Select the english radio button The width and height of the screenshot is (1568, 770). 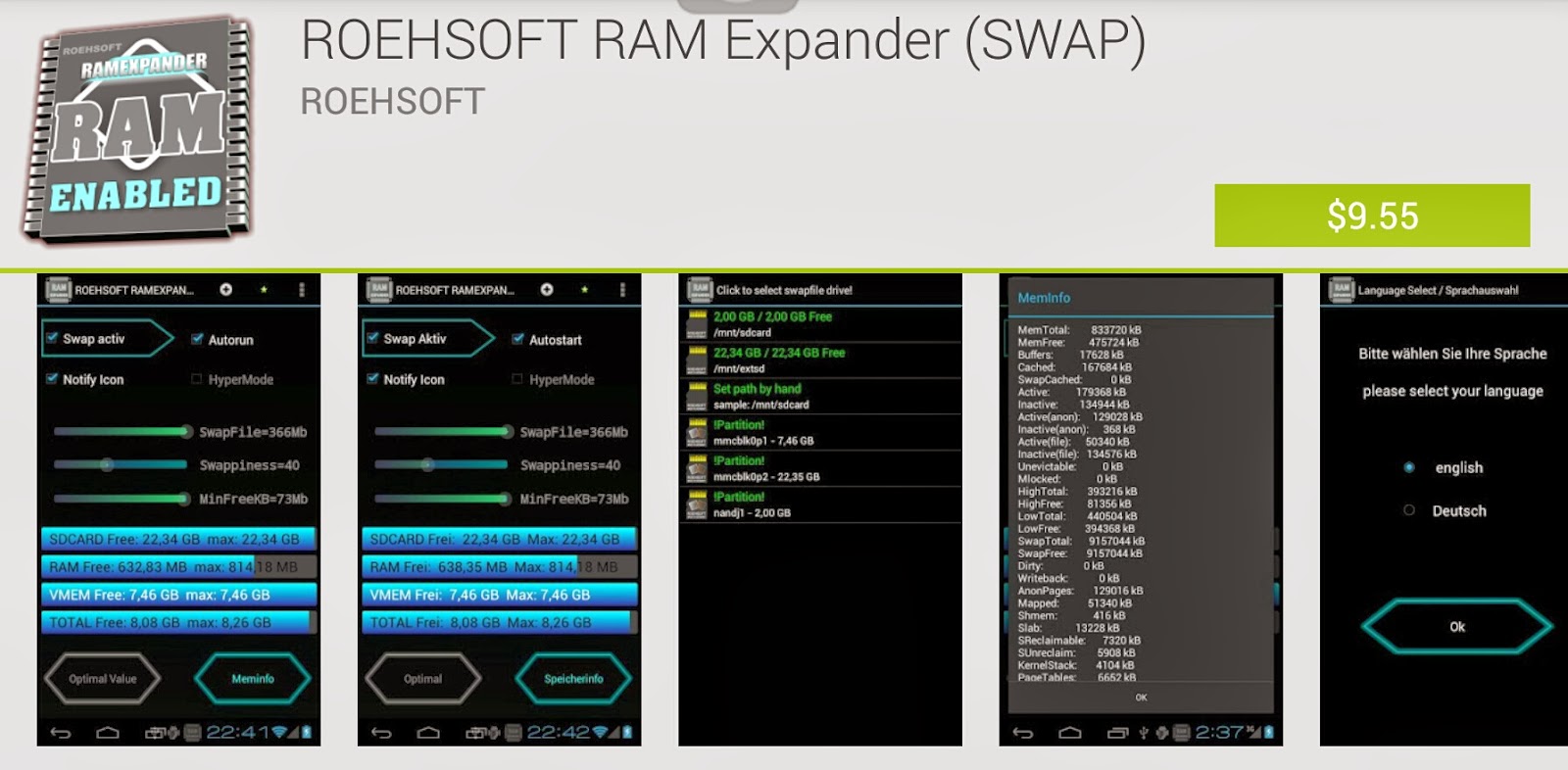point(1409,467)
